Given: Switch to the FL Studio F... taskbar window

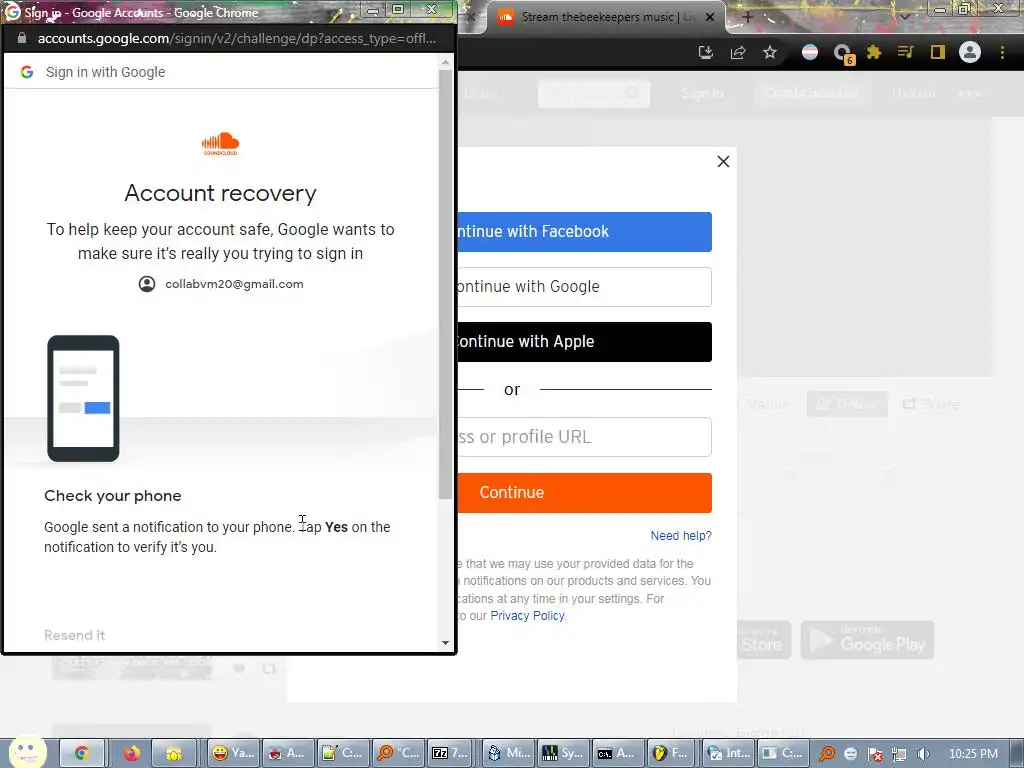Looking at the screenshot, I should pyautogui.click(x=673, y=754).
